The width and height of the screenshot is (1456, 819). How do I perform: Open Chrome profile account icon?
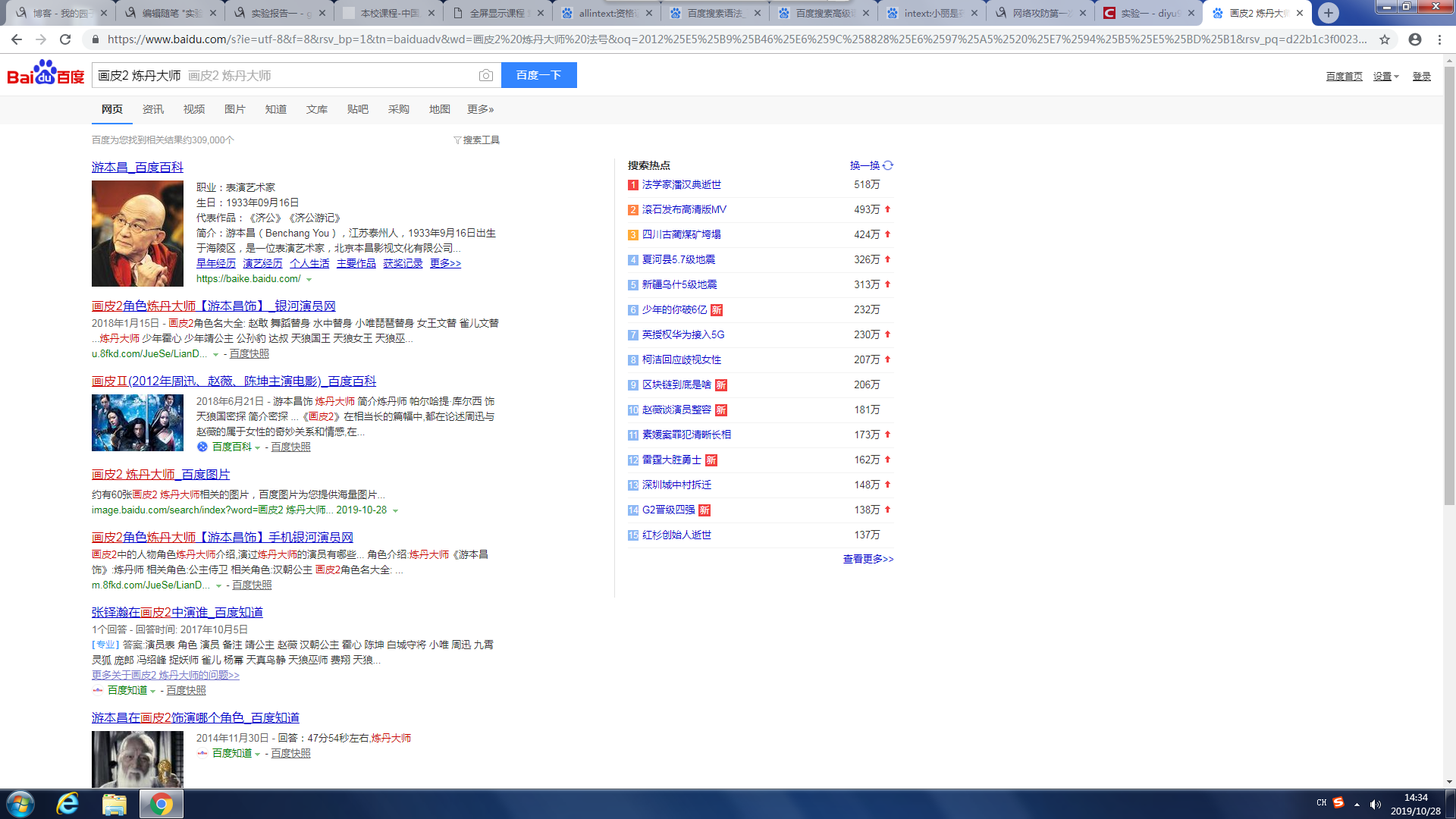[x=1415, y=39]
